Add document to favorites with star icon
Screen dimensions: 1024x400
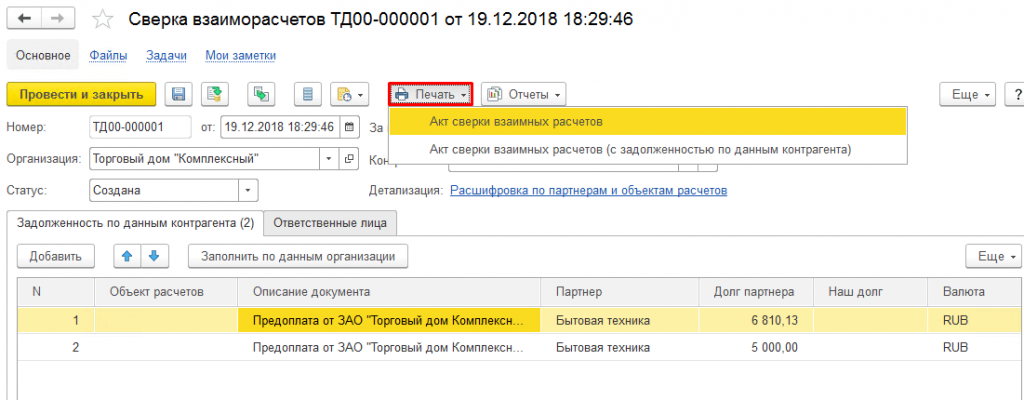pyautogui.click(x=102, y=20)
